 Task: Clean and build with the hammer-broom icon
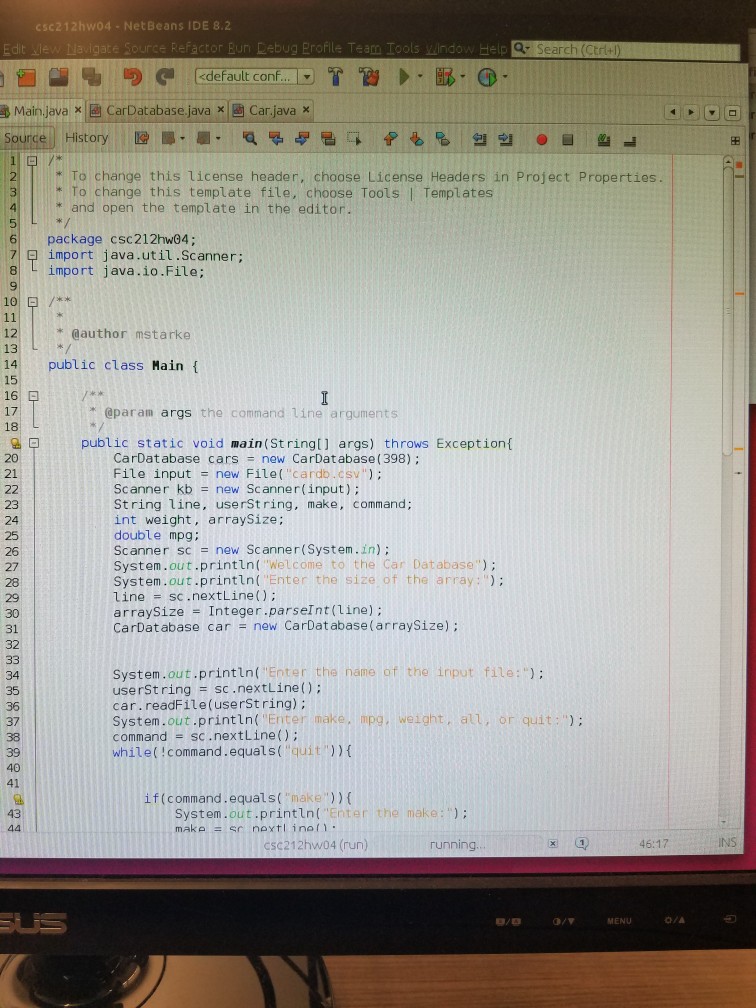point(369,77)
